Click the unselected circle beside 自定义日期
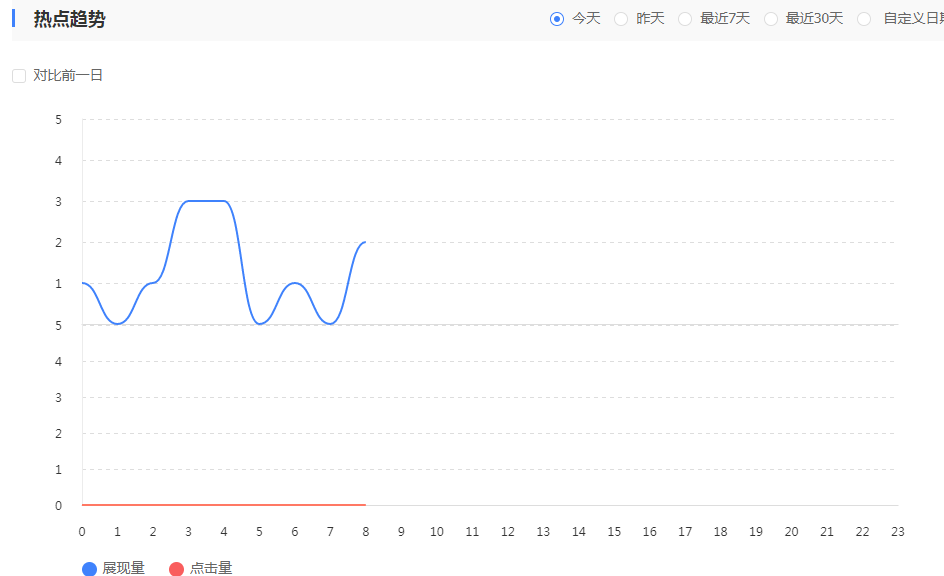 coord(864,18)
